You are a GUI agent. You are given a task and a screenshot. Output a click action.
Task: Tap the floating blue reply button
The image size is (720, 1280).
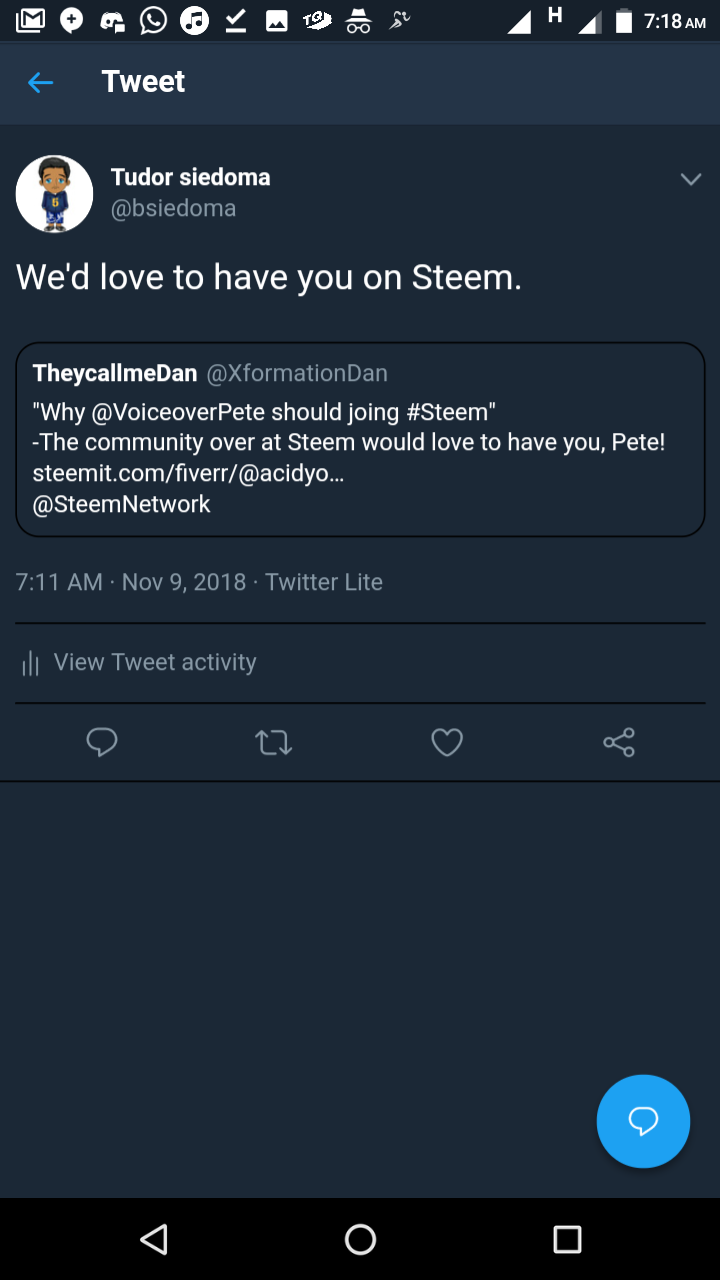tap(643, 1121)
